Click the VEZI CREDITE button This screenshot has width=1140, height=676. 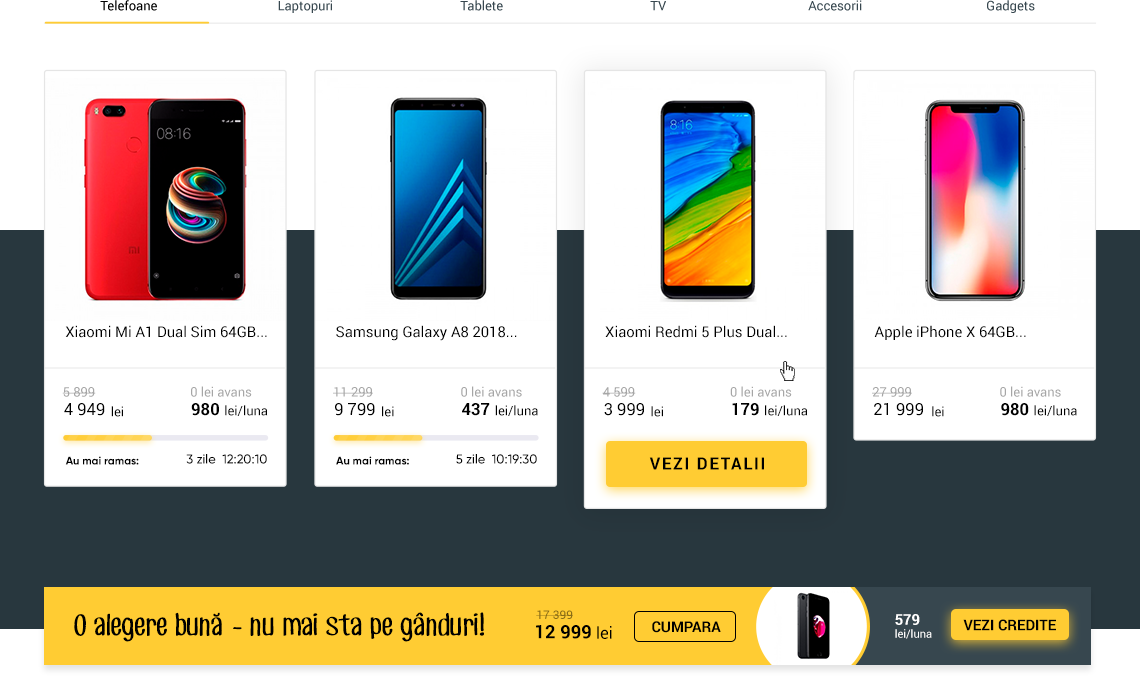point(1009,625)
